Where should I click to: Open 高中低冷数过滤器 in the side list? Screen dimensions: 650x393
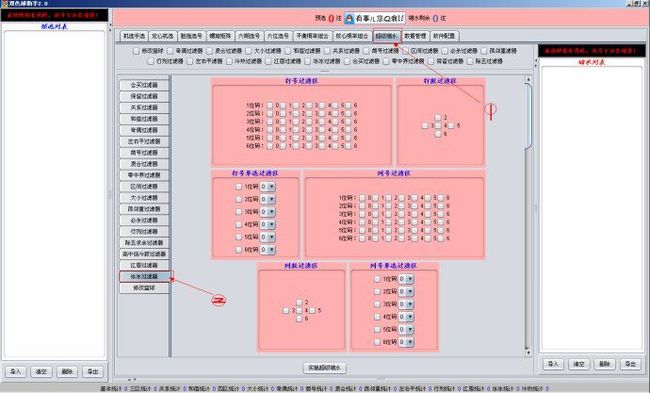coord(144,254)
